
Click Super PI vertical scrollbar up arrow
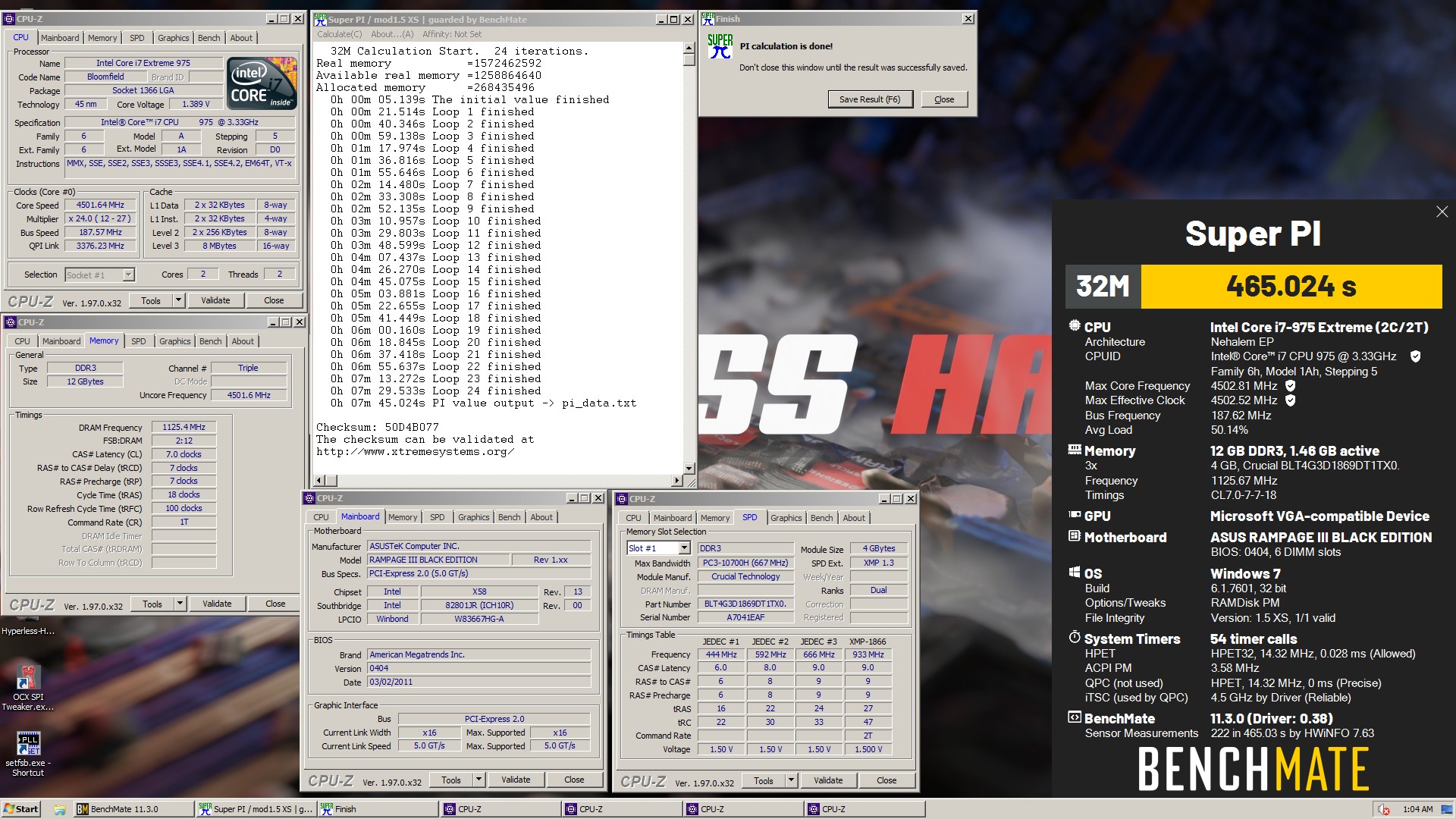pyautogui.click(x=689, y=49)
